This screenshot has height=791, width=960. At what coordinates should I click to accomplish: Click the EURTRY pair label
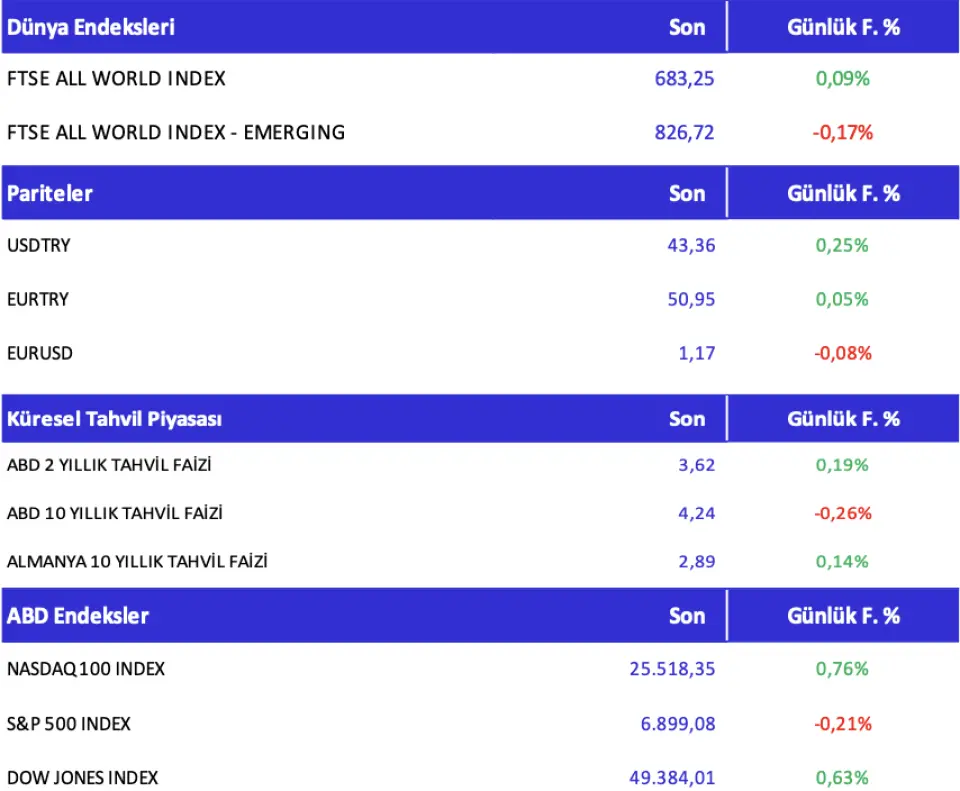point(38,299)
